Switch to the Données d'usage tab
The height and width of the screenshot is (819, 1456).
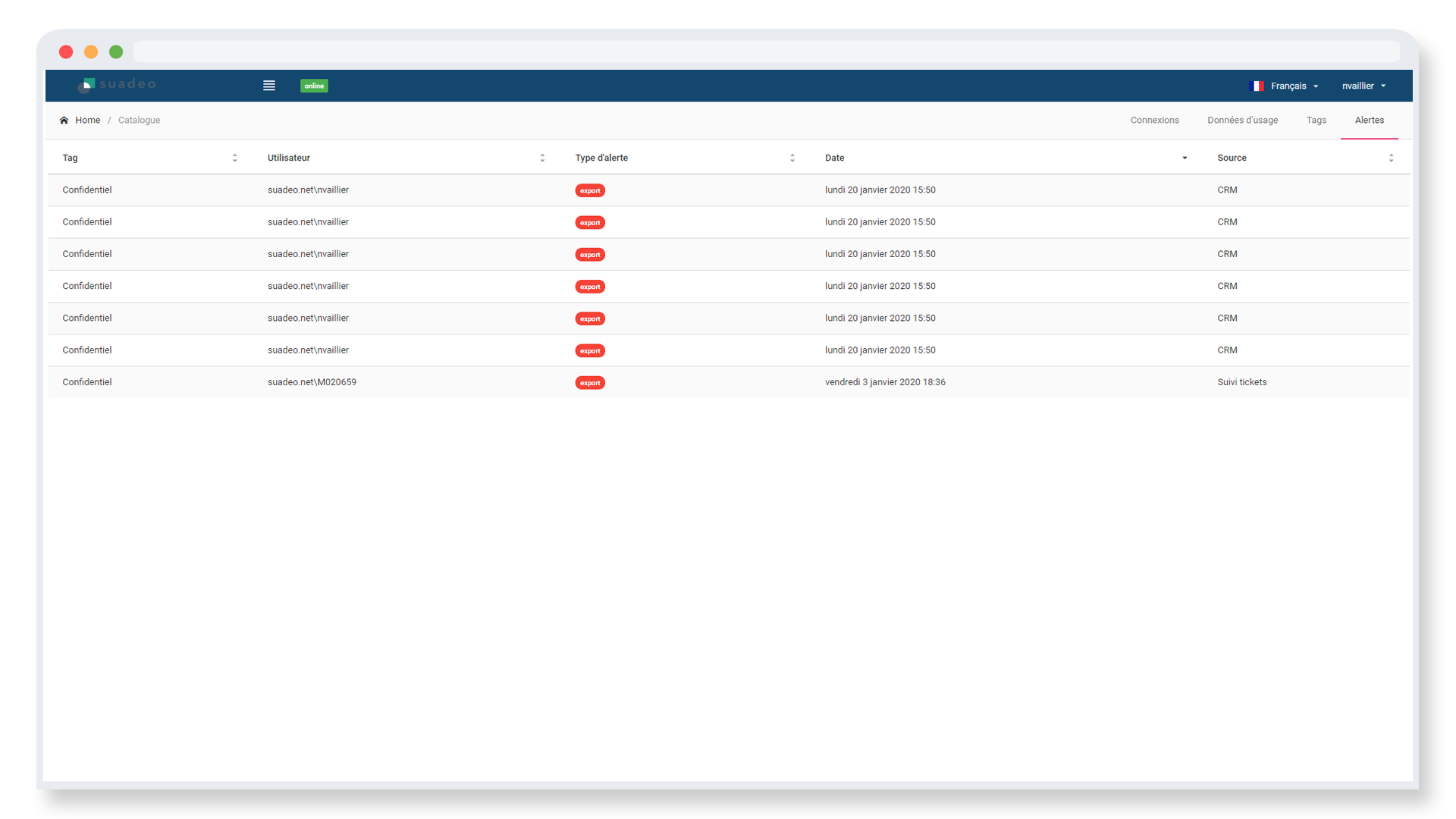coord(1242,120)
